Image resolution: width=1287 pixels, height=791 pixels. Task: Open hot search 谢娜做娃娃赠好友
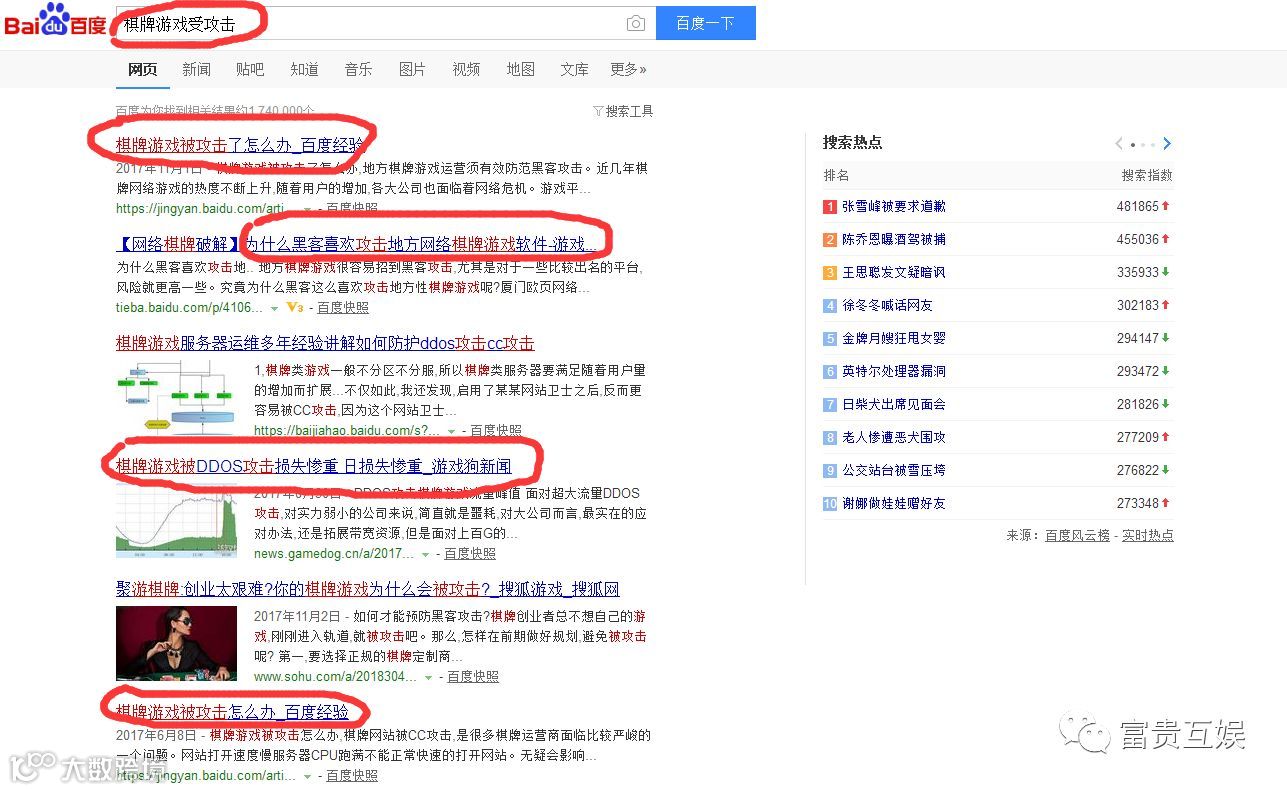point(893,503)
